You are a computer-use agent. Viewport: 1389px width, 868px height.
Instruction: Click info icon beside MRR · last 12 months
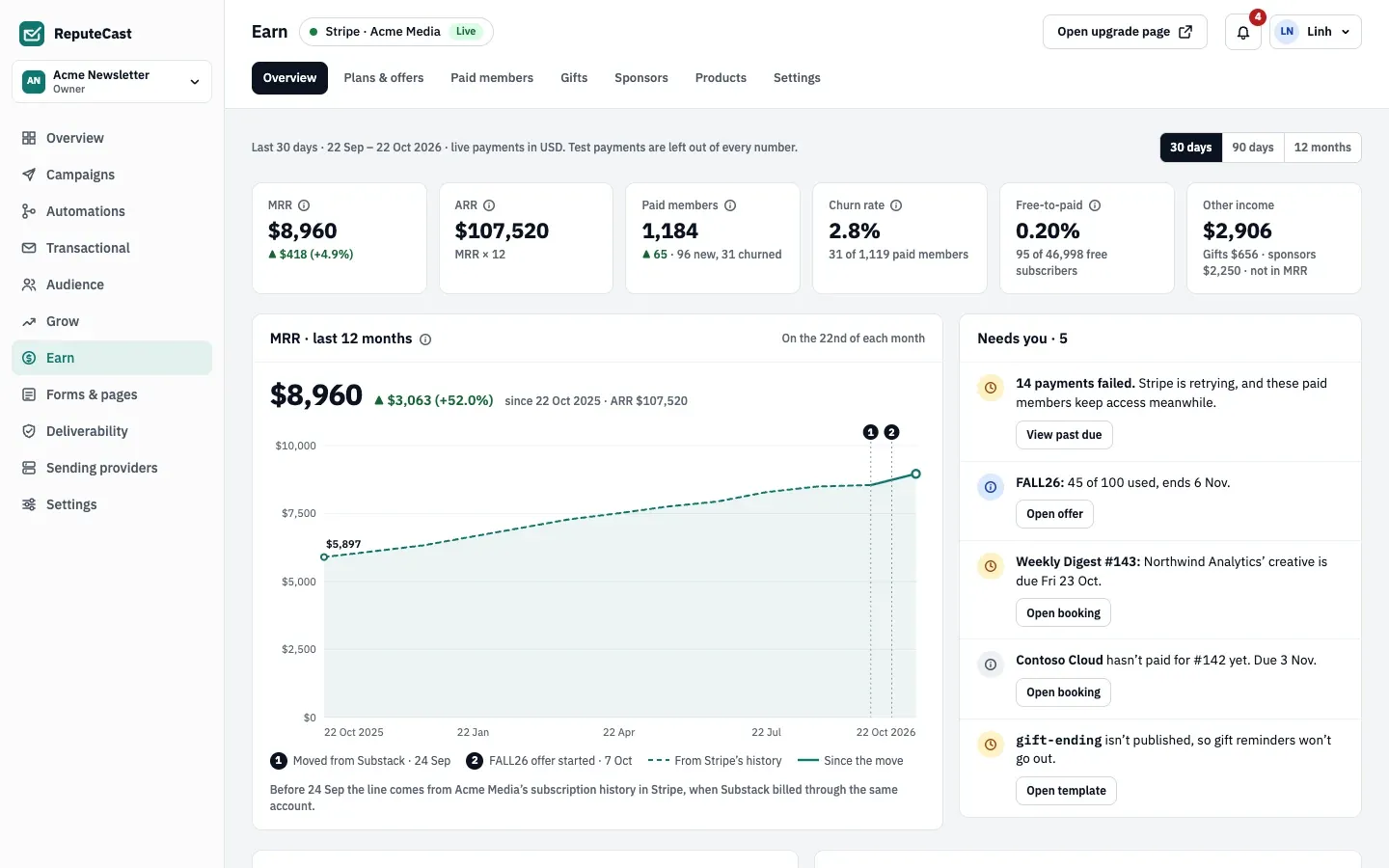coord(425,339)
